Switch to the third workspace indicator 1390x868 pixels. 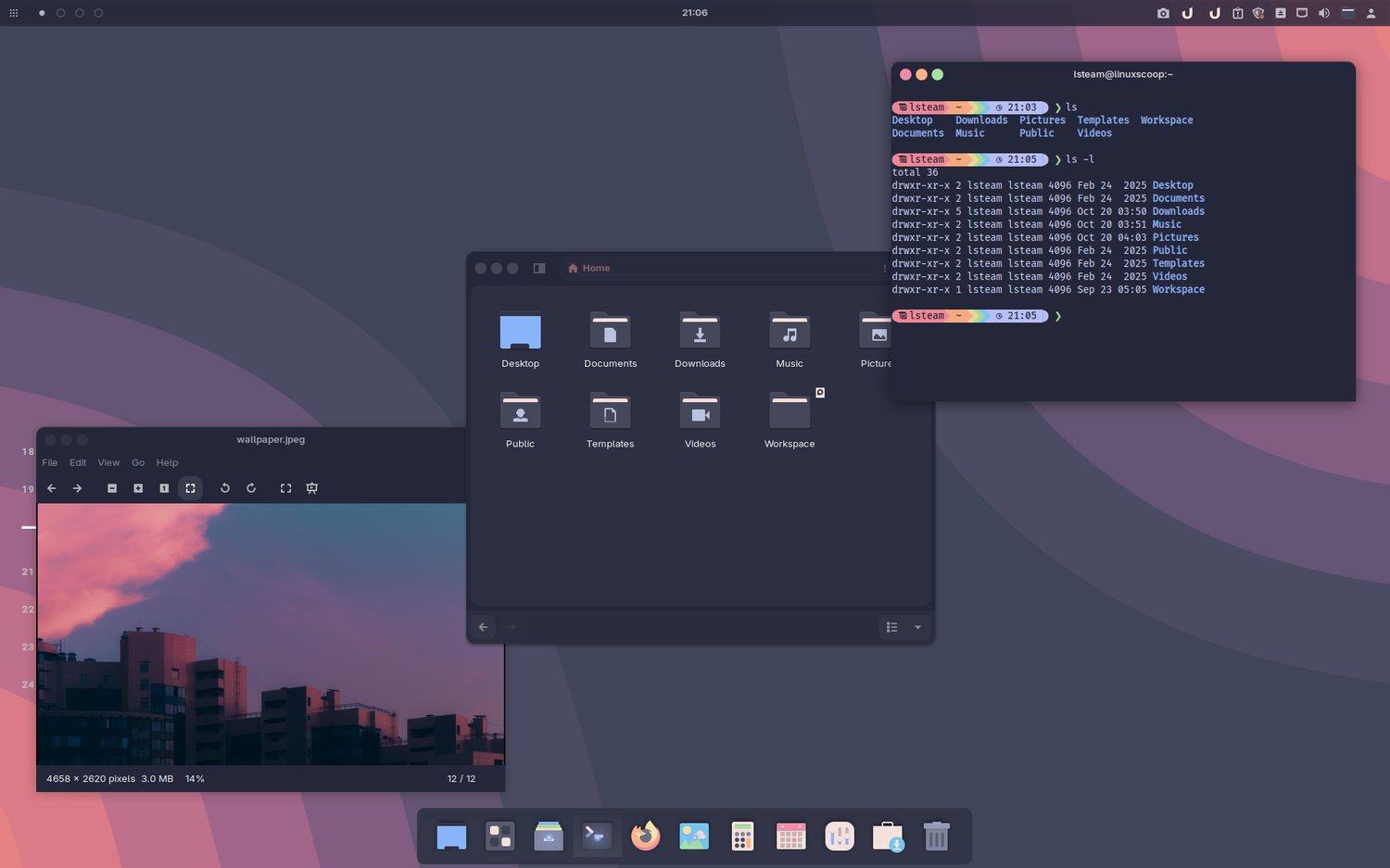[x=80, y=13]
